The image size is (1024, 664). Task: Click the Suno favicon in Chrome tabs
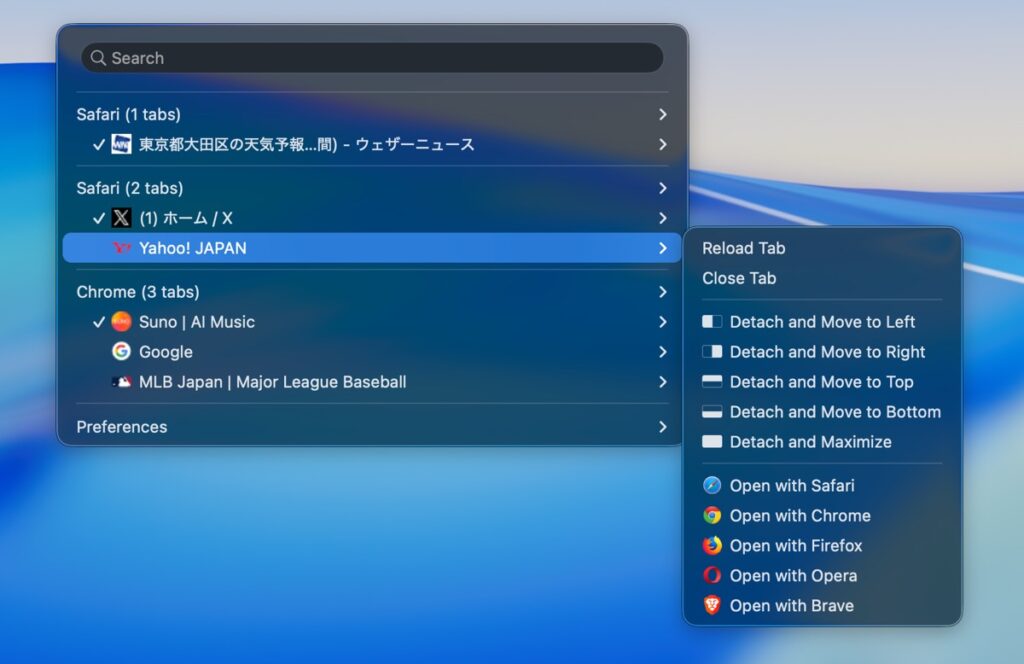pyautogui.click(x=121, y=322)
